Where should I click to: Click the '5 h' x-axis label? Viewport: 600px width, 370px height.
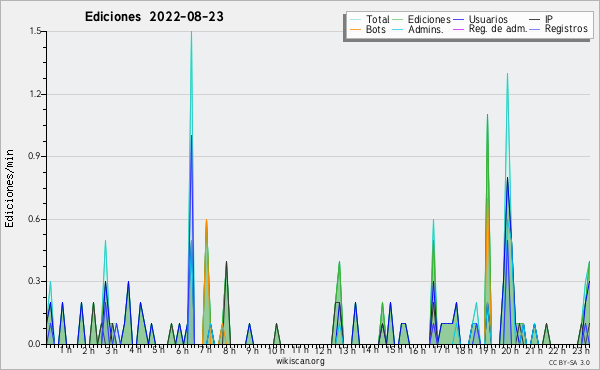click(158, 350)
